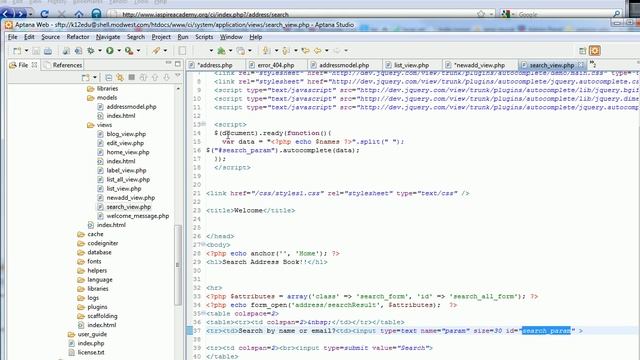Click the Next Annotation icon

coord(267,51)
